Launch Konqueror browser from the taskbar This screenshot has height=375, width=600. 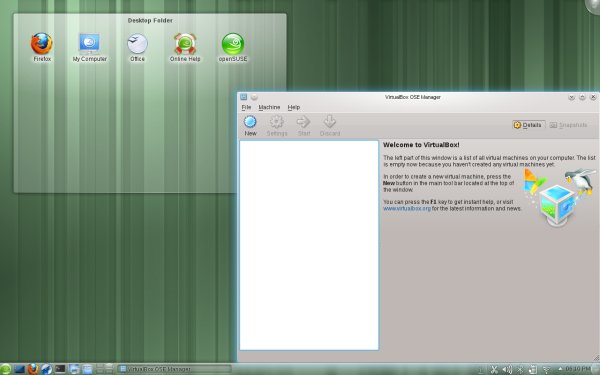click(x=46, y=369)
